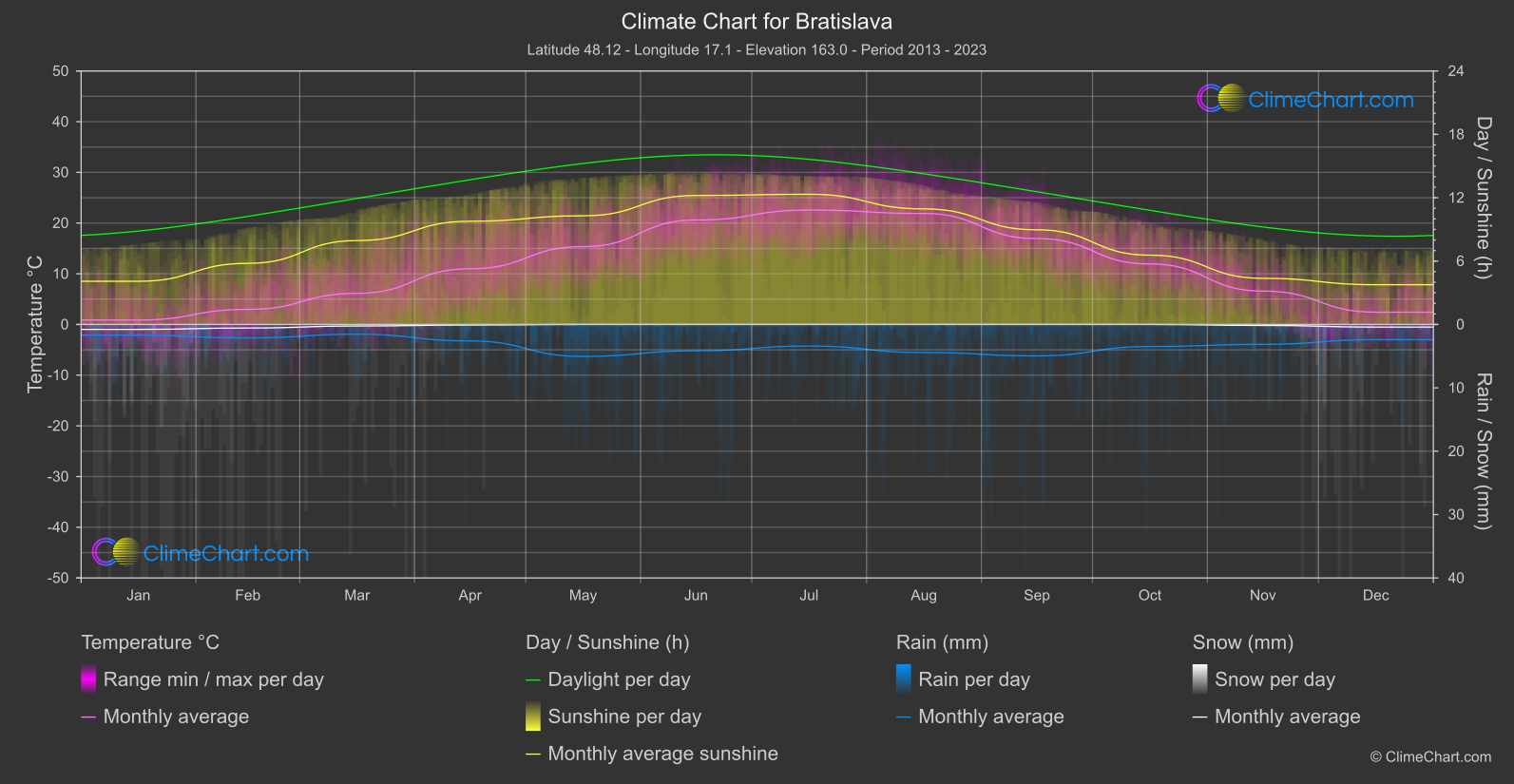Click the 'Dec' month axis label
1514x784 pixels.
click(1376, 595)
